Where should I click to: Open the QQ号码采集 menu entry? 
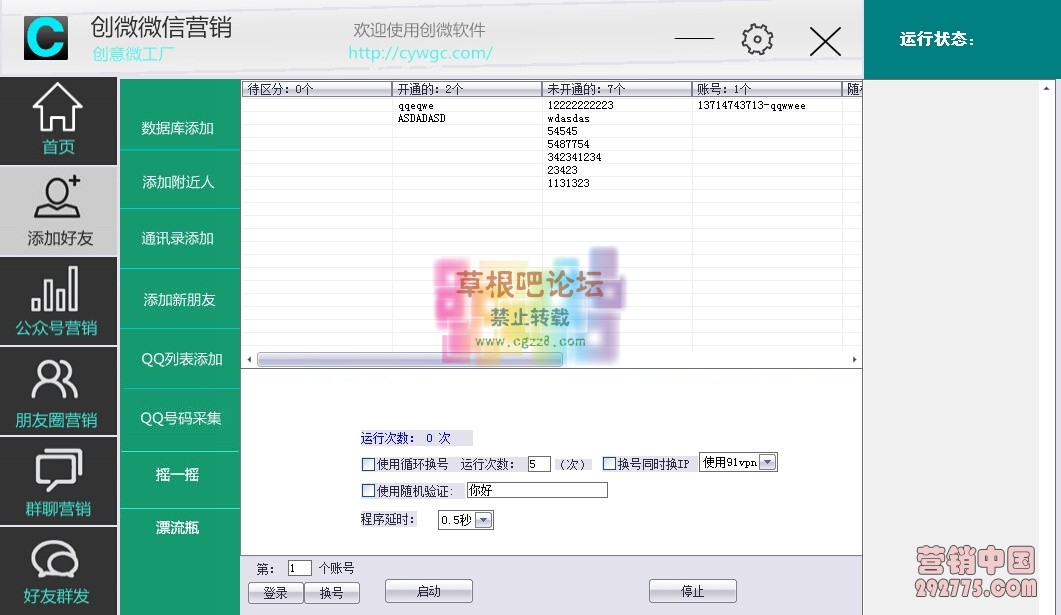(x=180, y=419)
